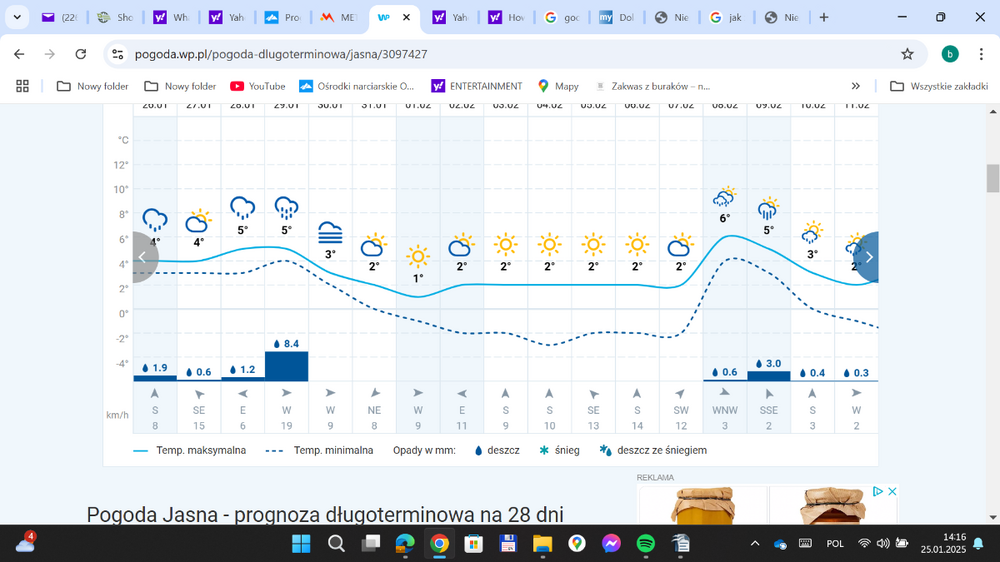Viewport: 1000px width, 562px height.
Task: Expand the tab search dropdown
Action: (x=17, y=17)
